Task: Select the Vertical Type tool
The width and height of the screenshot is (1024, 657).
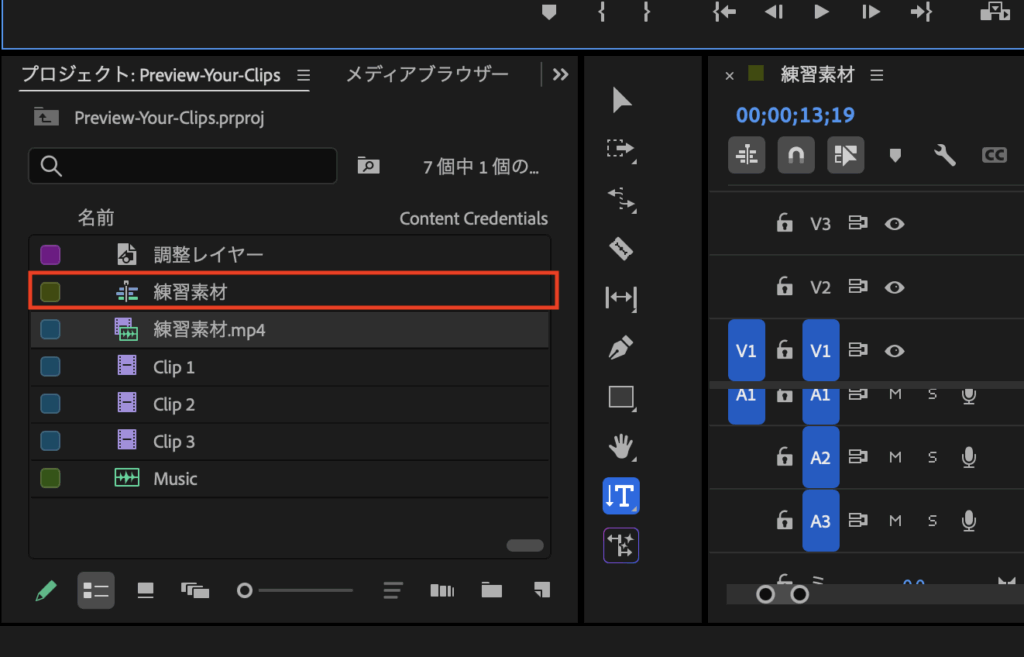Action: pos(621,495)
